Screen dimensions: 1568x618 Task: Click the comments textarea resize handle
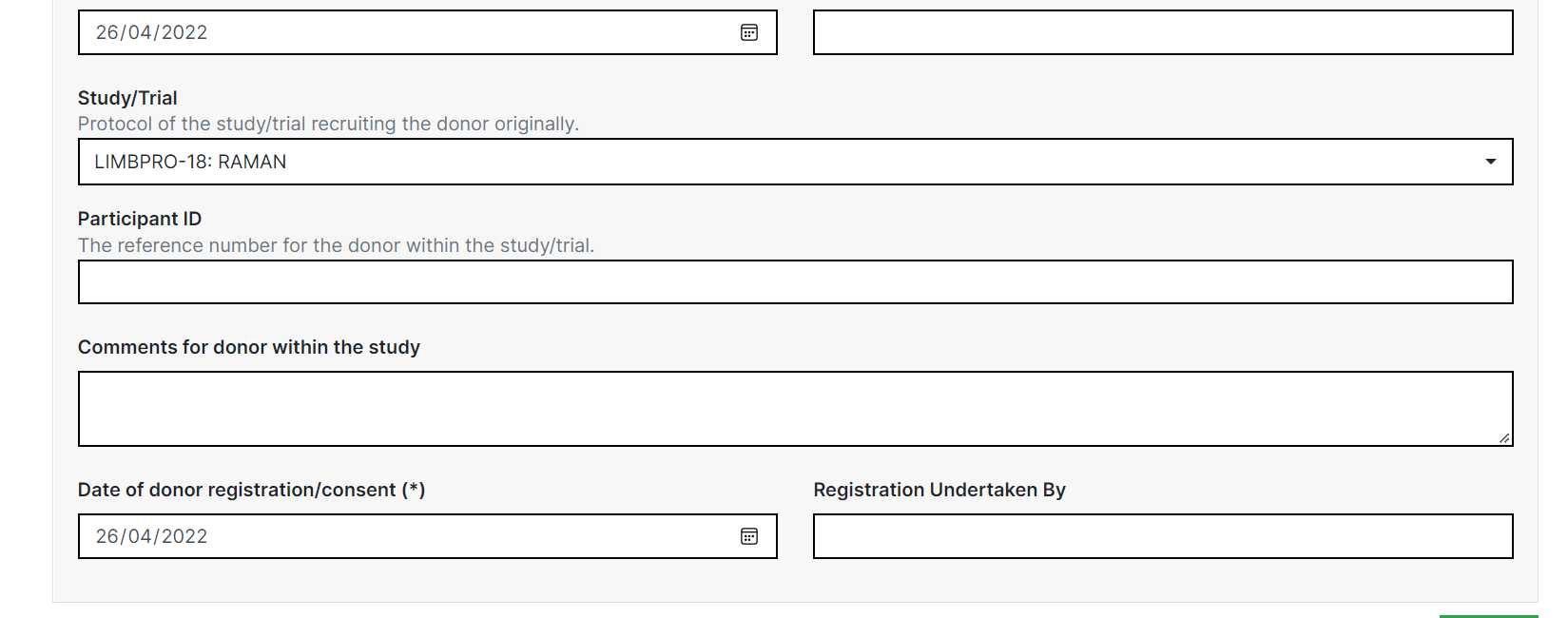[x=1504, y=439]
